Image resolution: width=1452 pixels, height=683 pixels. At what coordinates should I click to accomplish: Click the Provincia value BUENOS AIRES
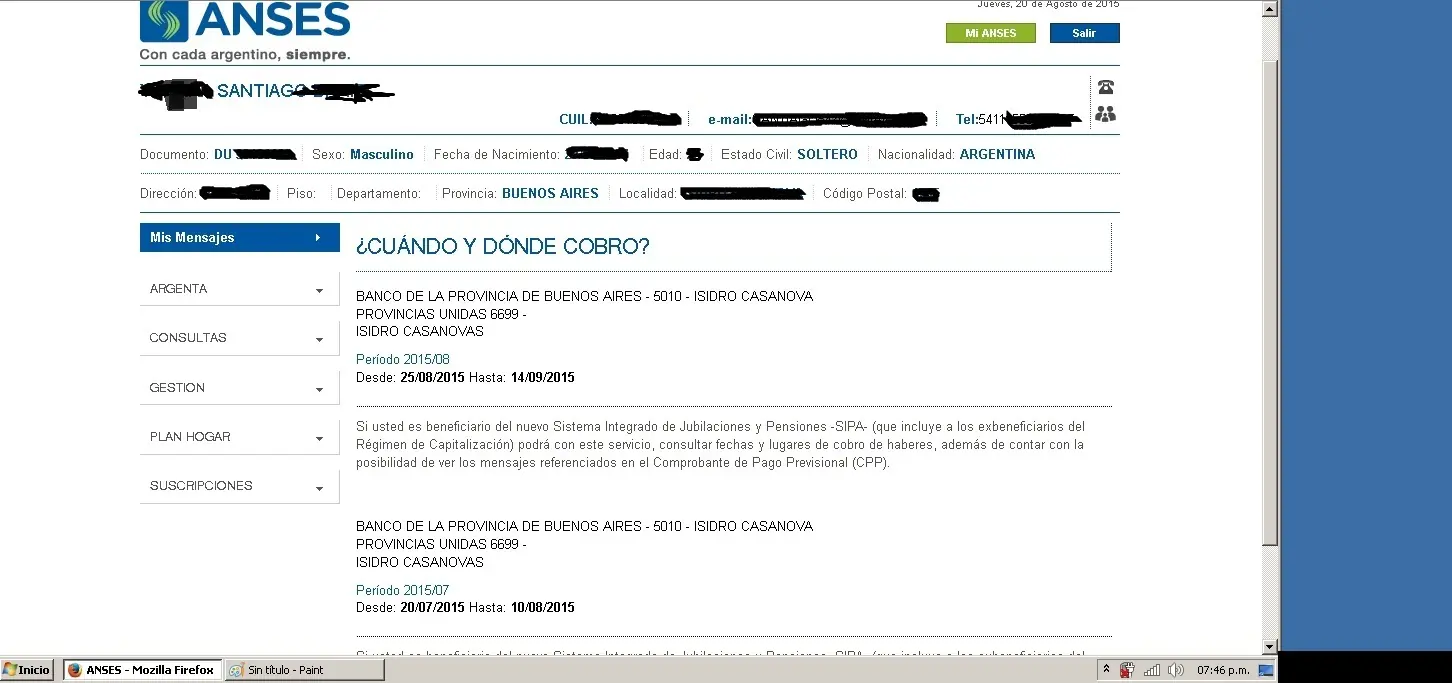point(550,194)
